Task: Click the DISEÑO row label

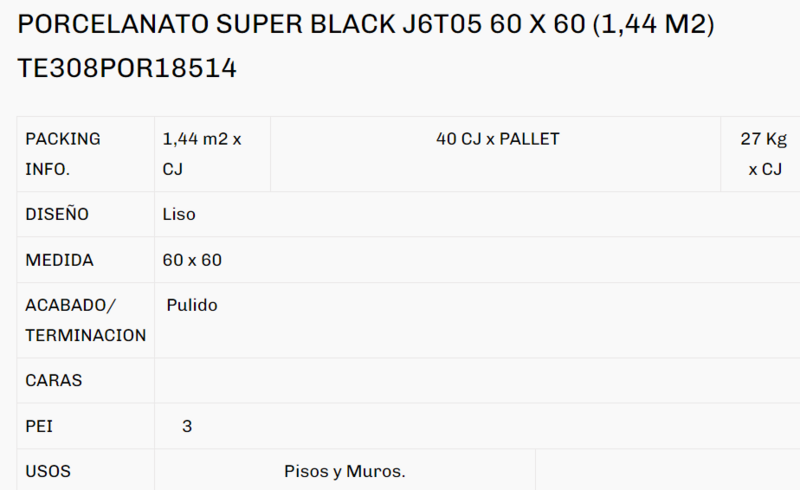Action: point(86,214)
